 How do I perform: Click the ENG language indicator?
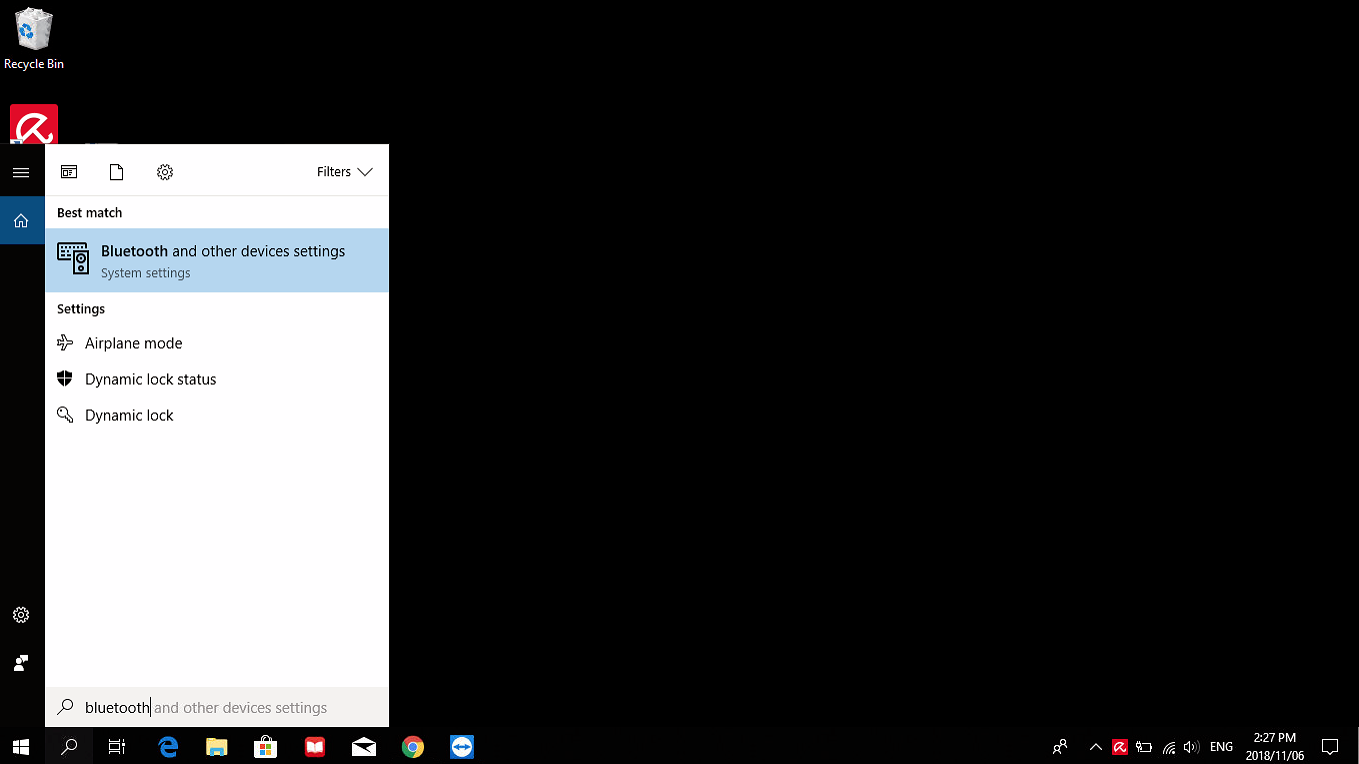(x=1221, y=747)
